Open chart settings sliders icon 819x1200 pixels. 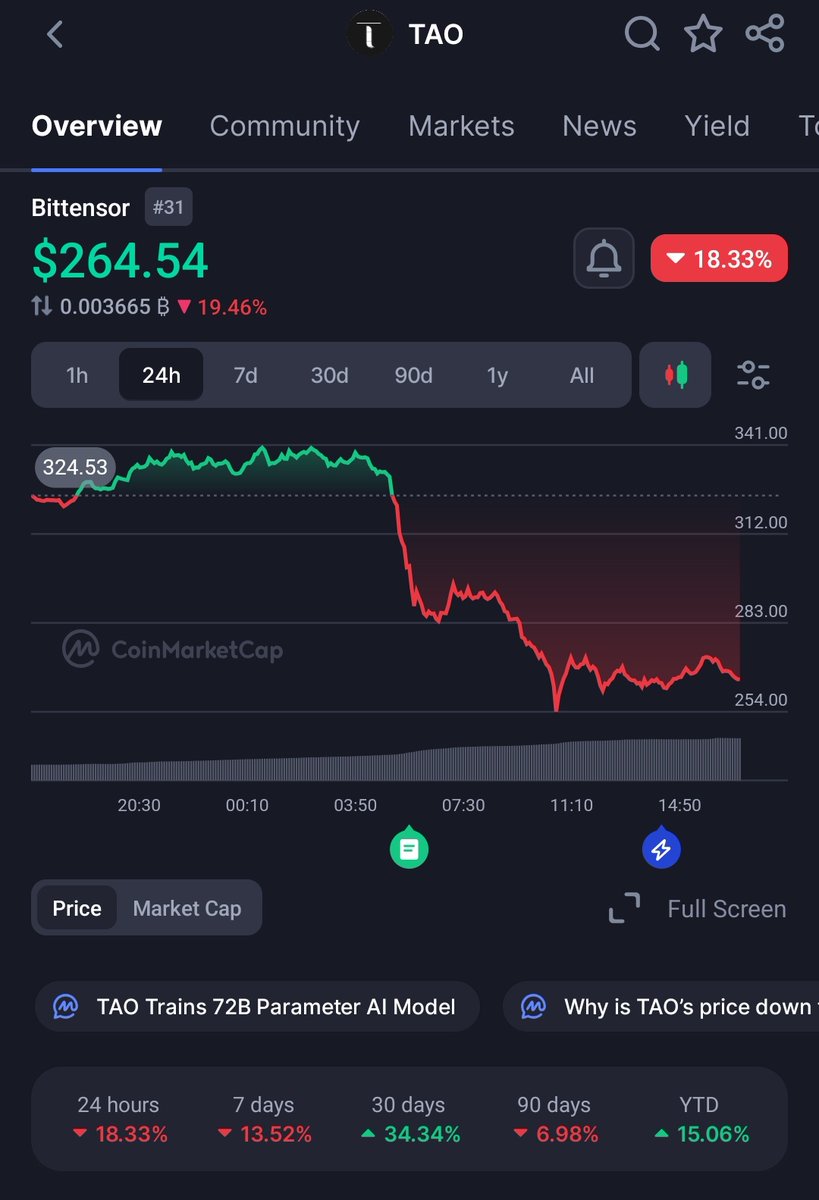(752, 375)
